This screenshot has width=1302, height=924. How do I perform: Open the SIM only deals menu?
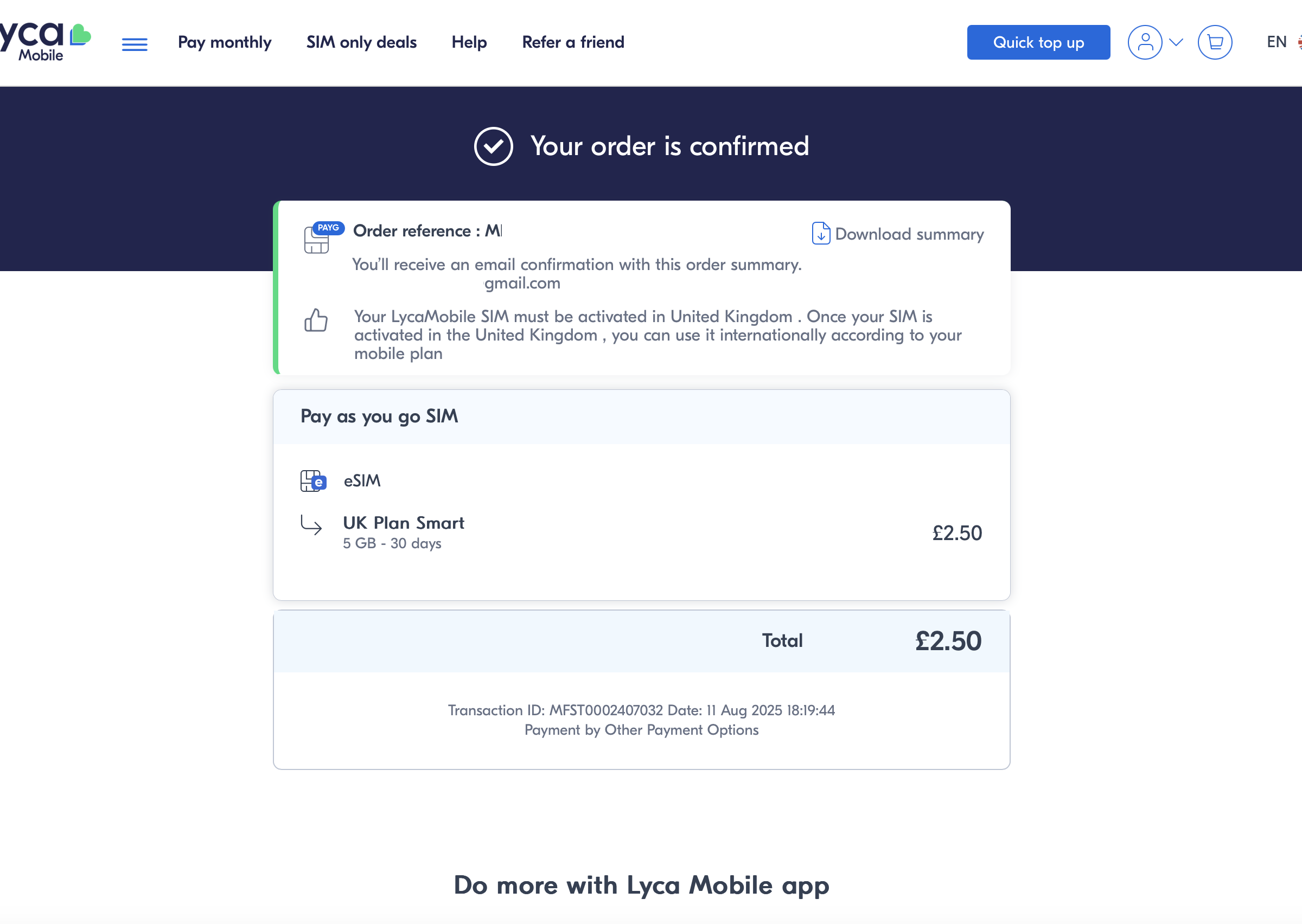[361, 42]
